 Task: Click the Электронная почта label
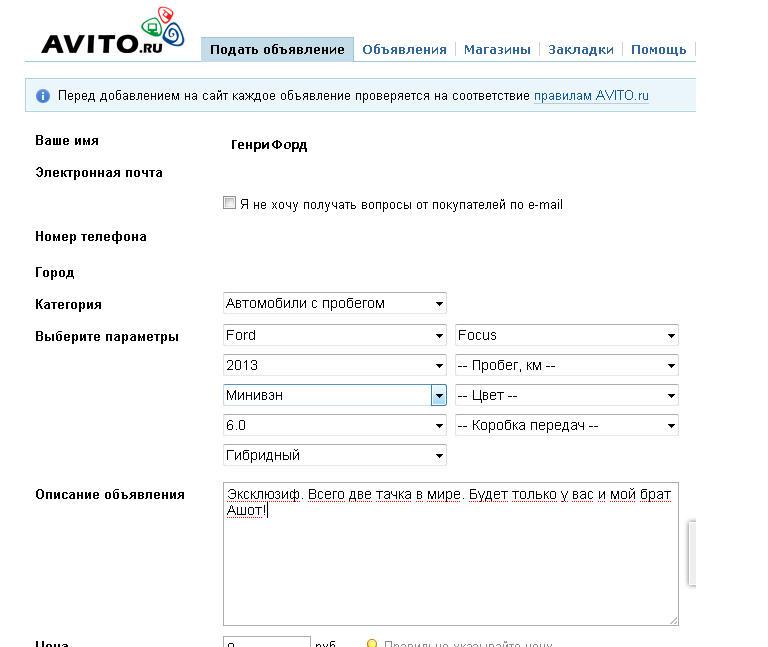pyautogui.click(x=99, y=173)
